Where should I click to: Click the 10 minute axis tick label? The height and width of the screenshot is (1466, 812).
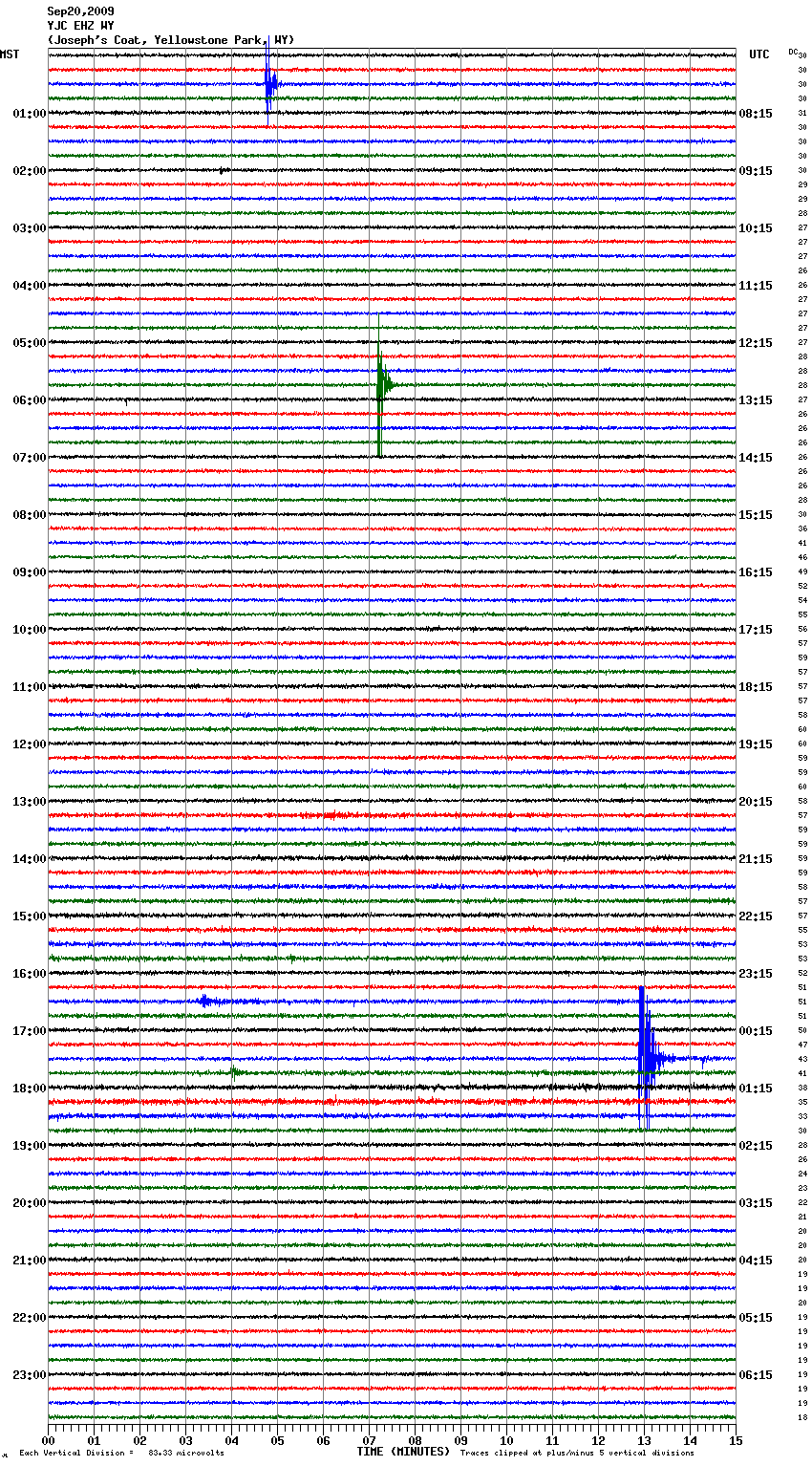pyautogui.click(x=506, y=1440)
